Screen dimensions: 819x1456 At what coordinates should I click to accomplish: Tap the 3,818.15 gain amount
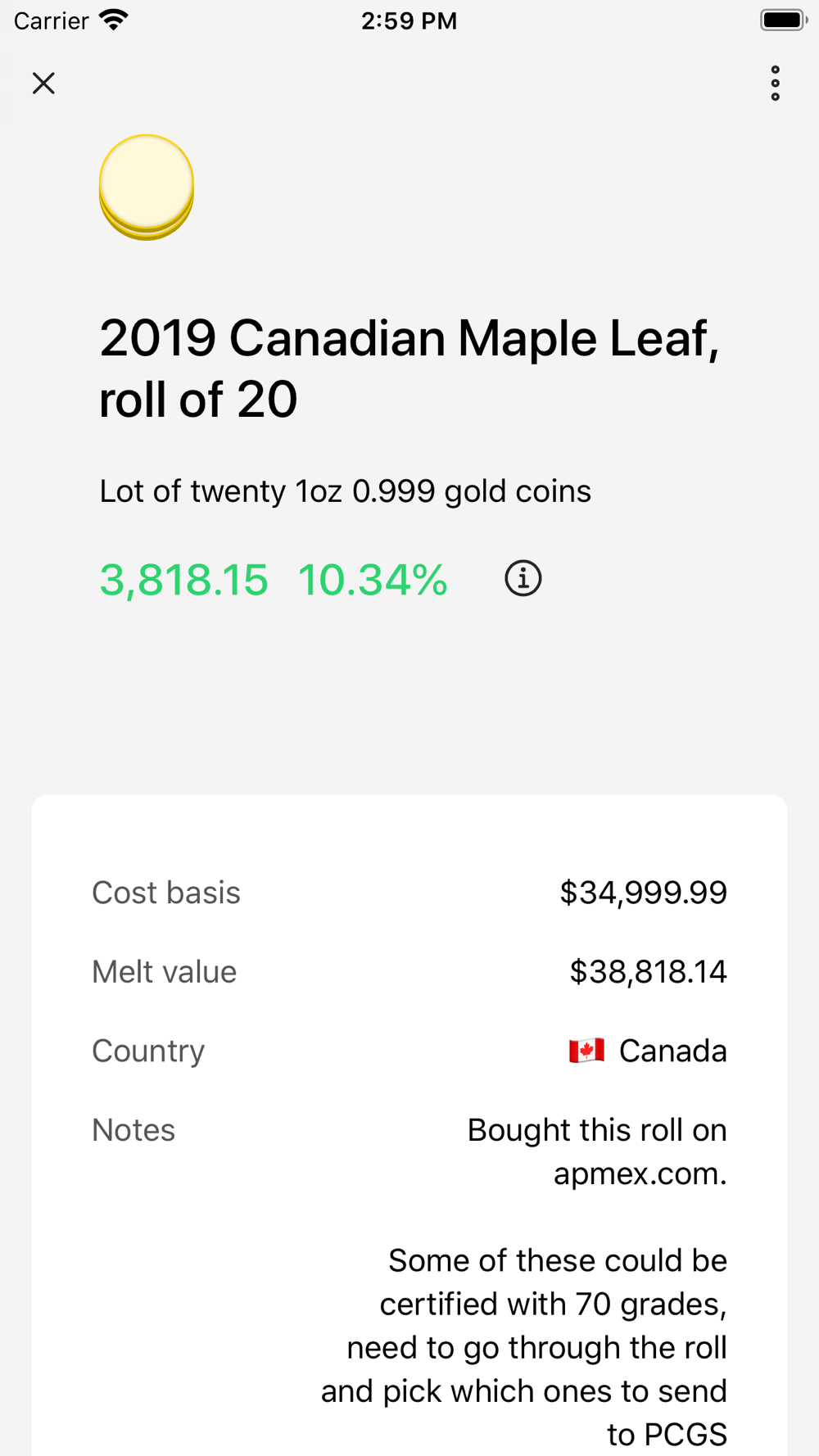pyautogui.click(x=183, y=580)
